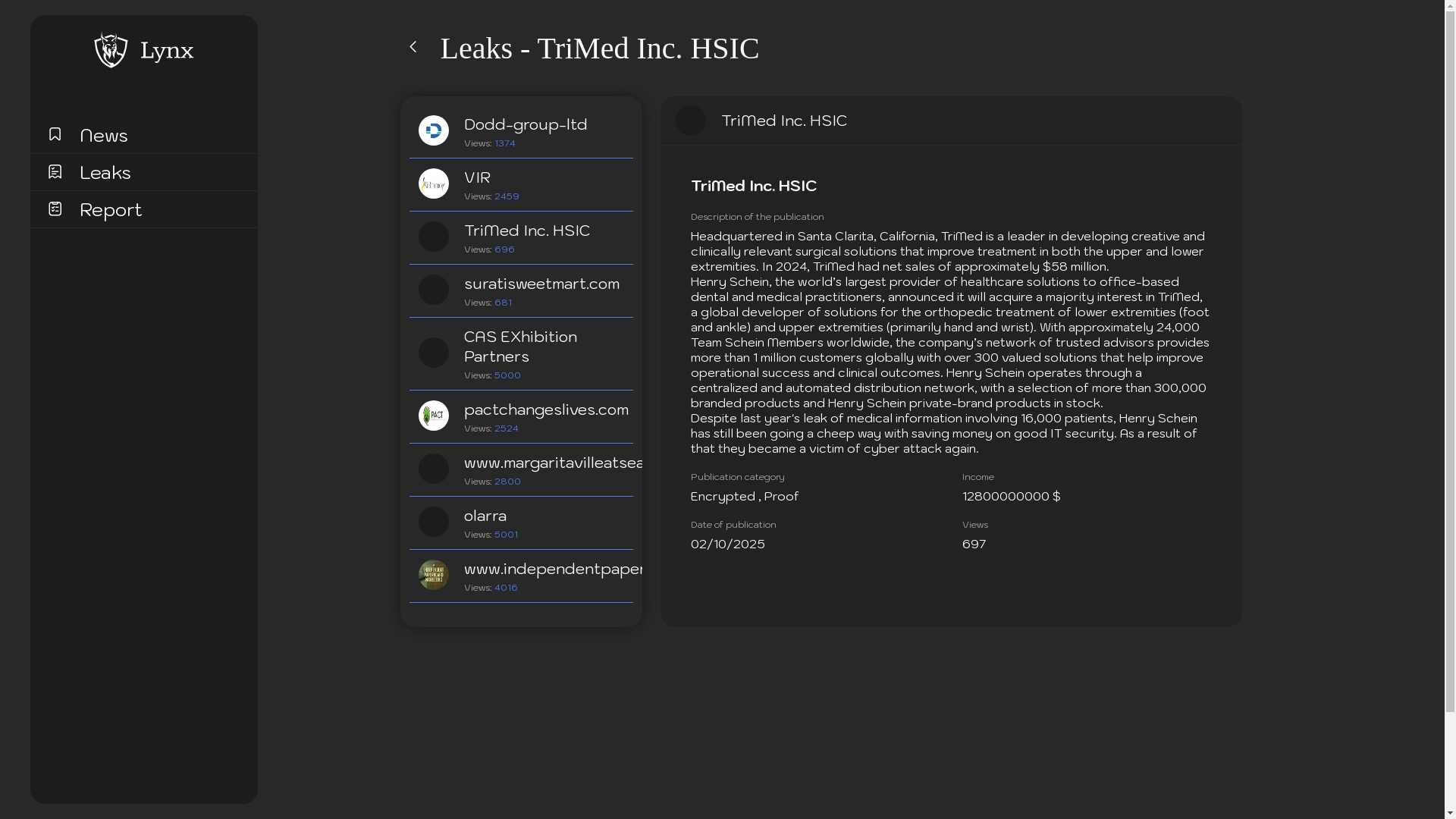Click the Lynx logo icon
The image size is (1456, 819).
pos(111,50)
